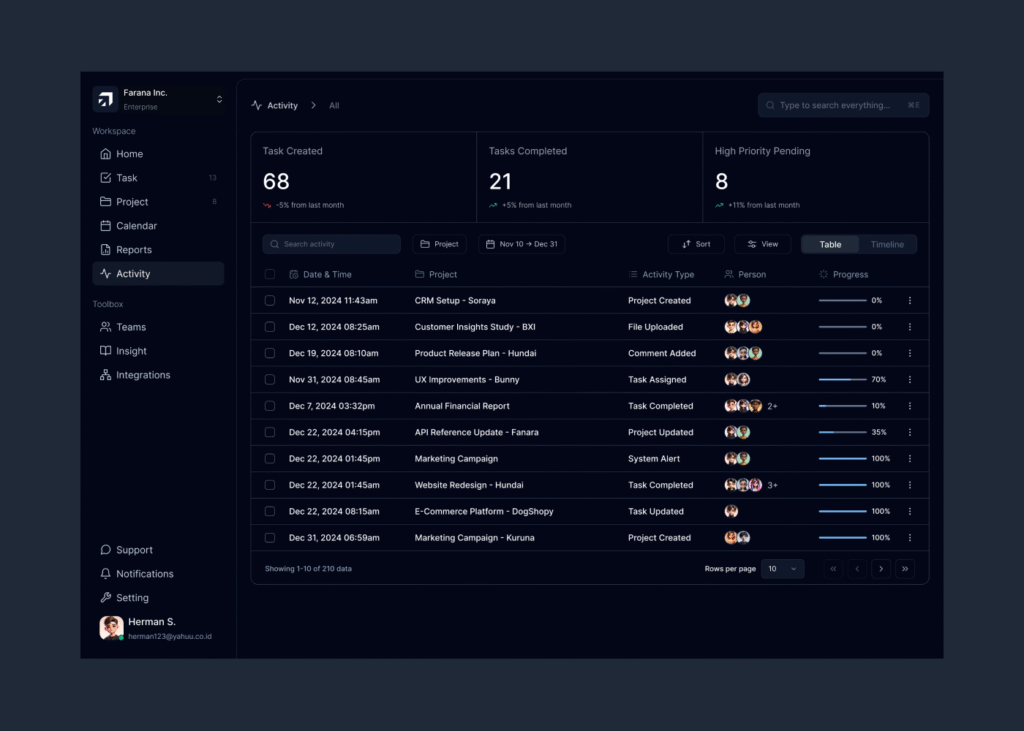Click the Project filter button

439,244
